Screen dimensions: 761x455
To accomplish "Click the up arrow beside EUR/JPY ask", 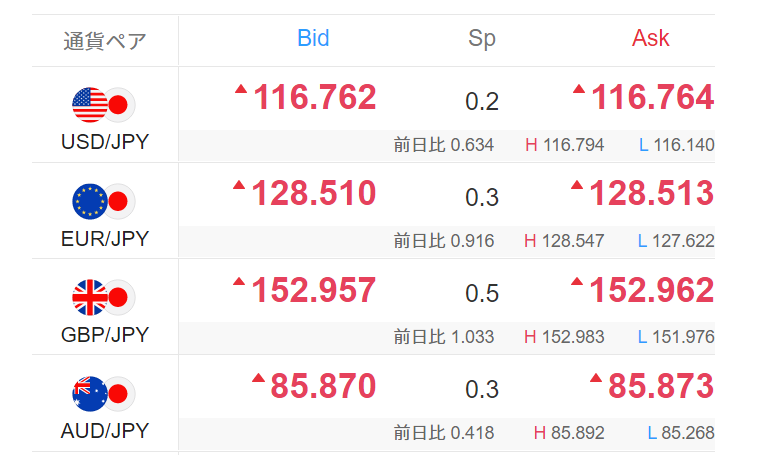I will [x=578, y=185].
